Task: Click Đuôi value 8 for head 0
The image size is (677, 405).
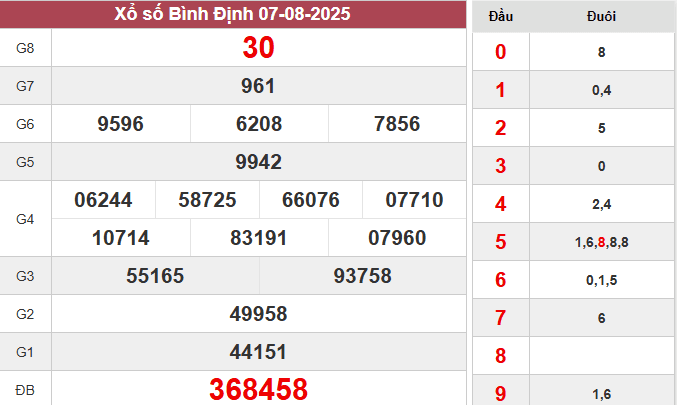Action: point(601,52)
